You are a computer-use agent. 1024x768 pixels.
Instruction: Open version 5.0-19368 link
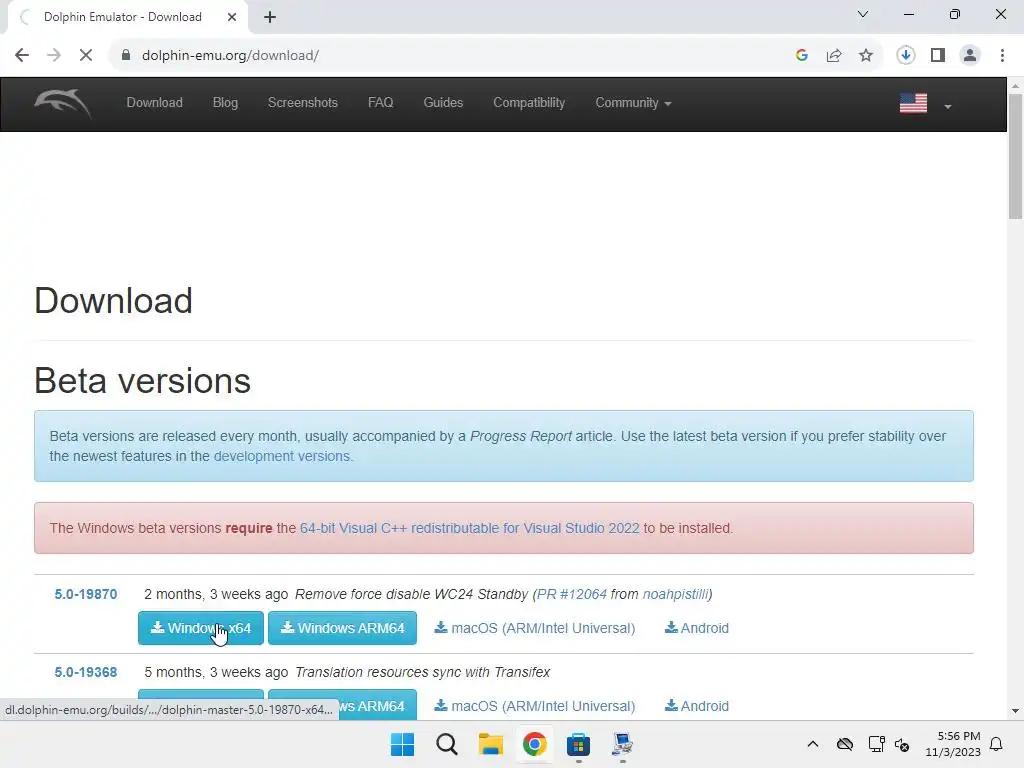(86, 672)
